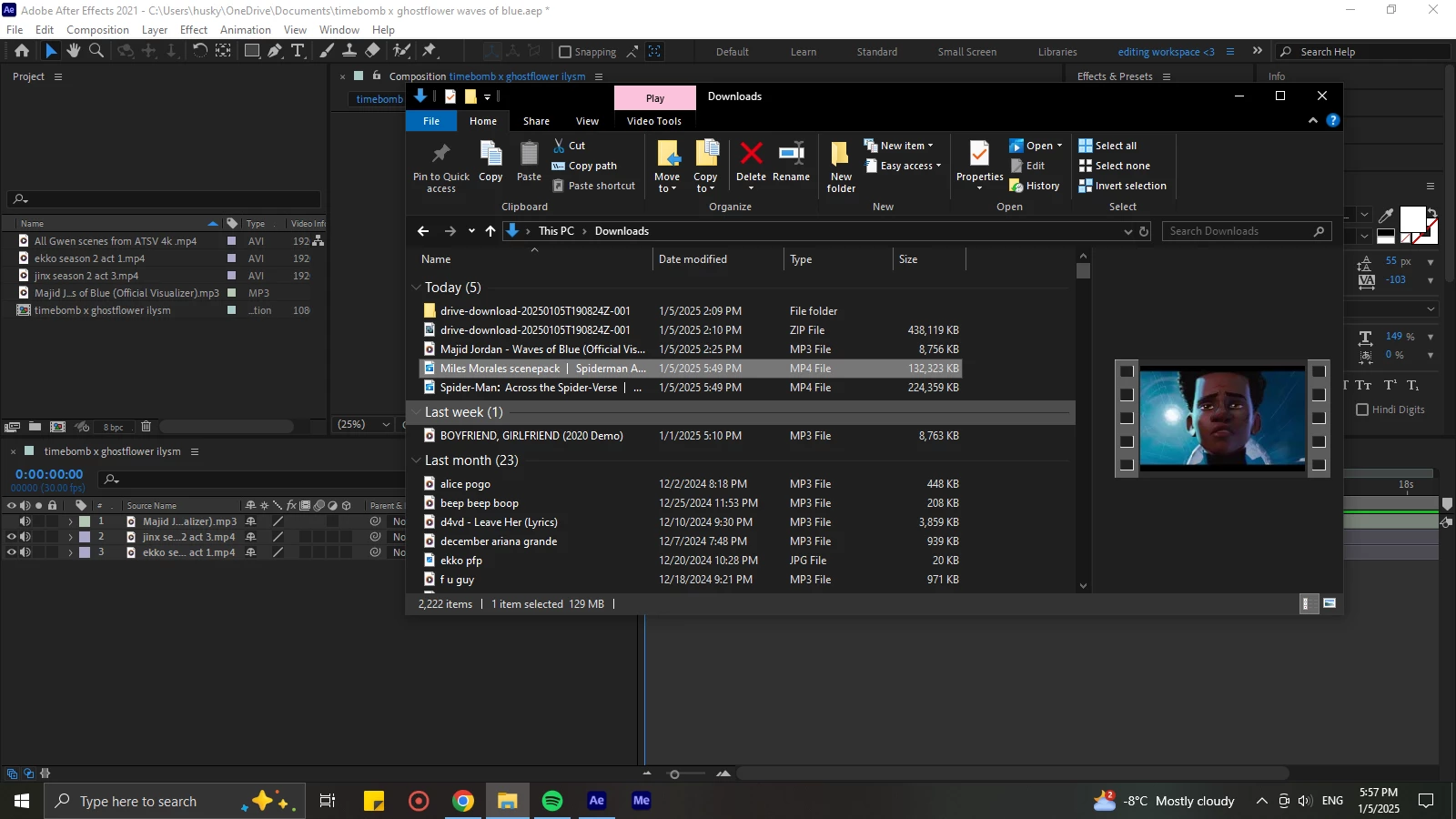Select the Hand tool in After Effects

pos(74,51)
